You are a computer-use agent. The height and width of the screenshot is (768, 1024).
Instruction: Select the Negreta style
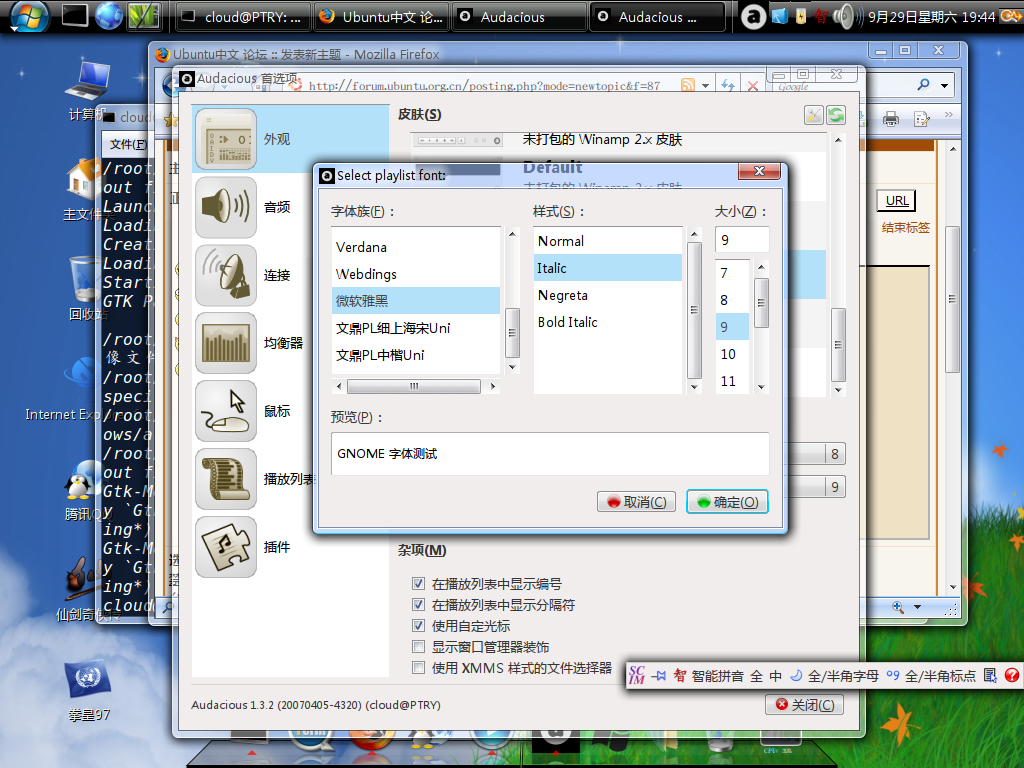click(x=608, y=295)
